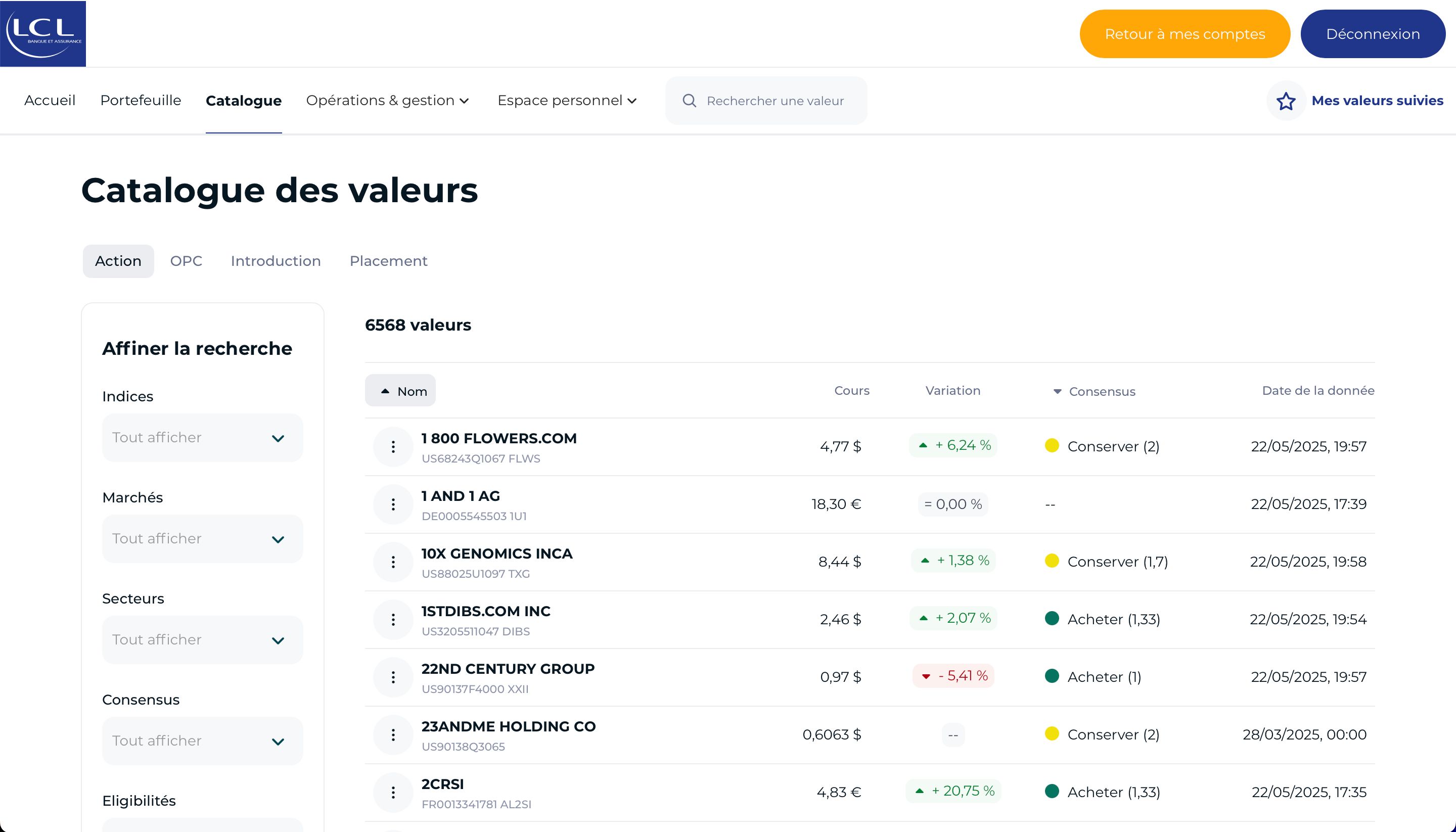The height and width of the screenshot is (832, 1456).
Task: Switch to the OPC tab
Action: pos(186,261)
